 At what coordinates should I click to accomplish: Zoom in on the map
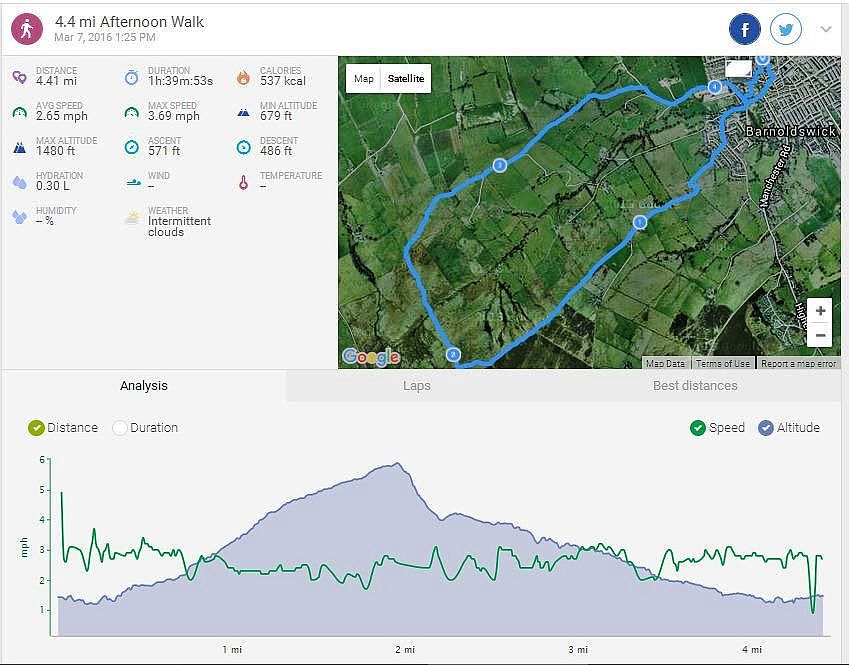click(x=819, y=311)
